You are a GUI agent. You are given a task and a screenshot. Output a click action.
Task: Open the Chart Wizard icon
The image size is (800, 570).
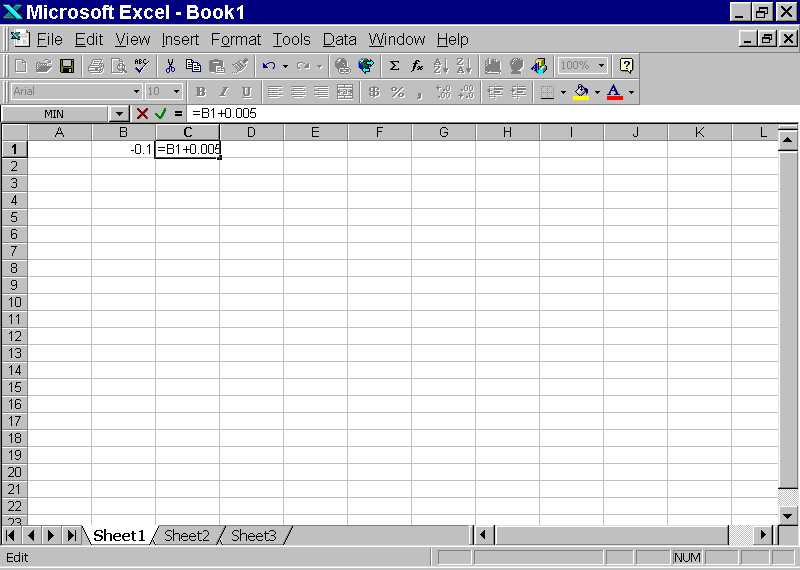click(x=492, y=66)
